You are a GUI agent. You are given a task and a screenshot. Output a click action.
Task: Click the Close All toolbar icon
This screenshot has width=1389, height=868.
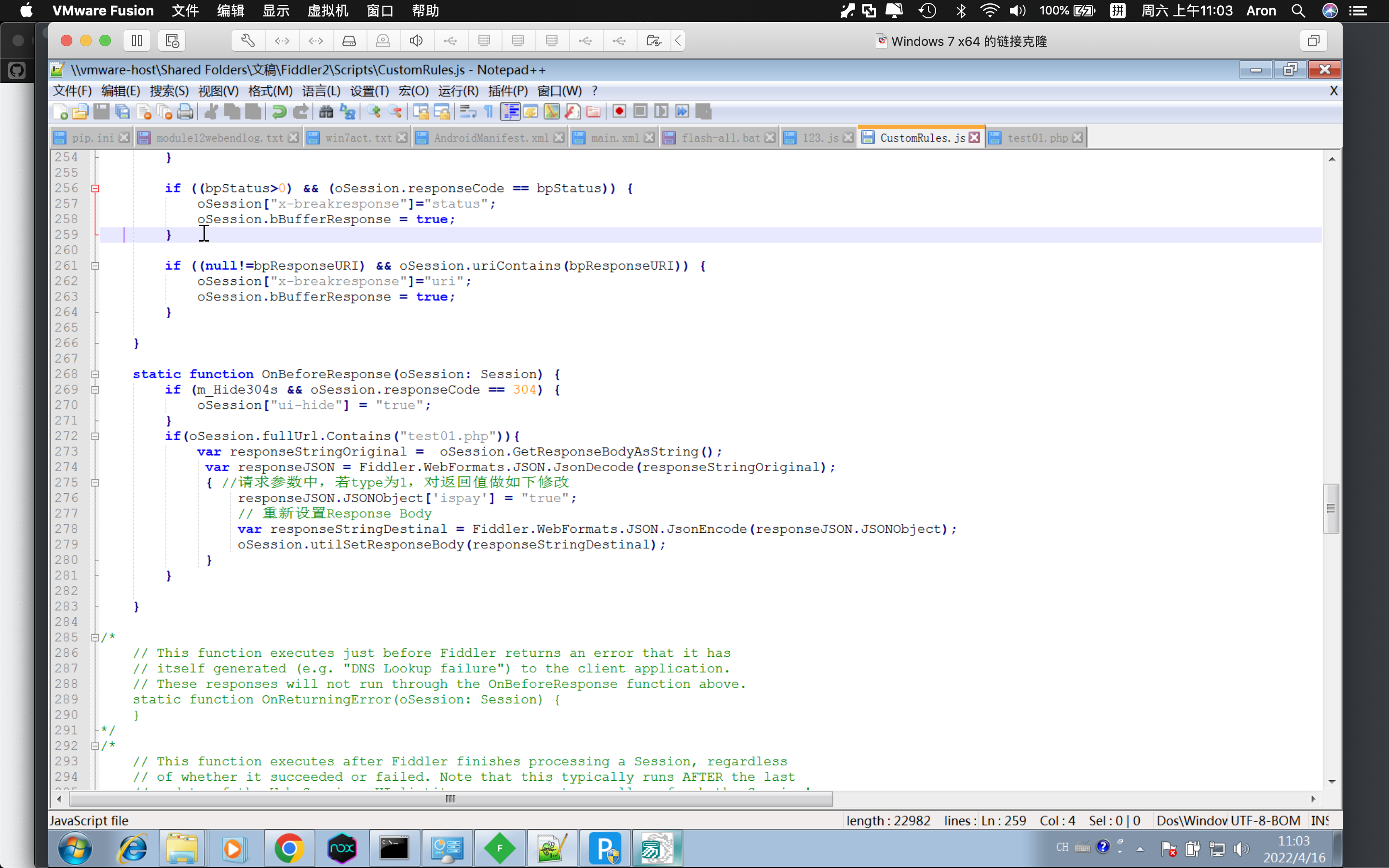click(x=164, y=111)
